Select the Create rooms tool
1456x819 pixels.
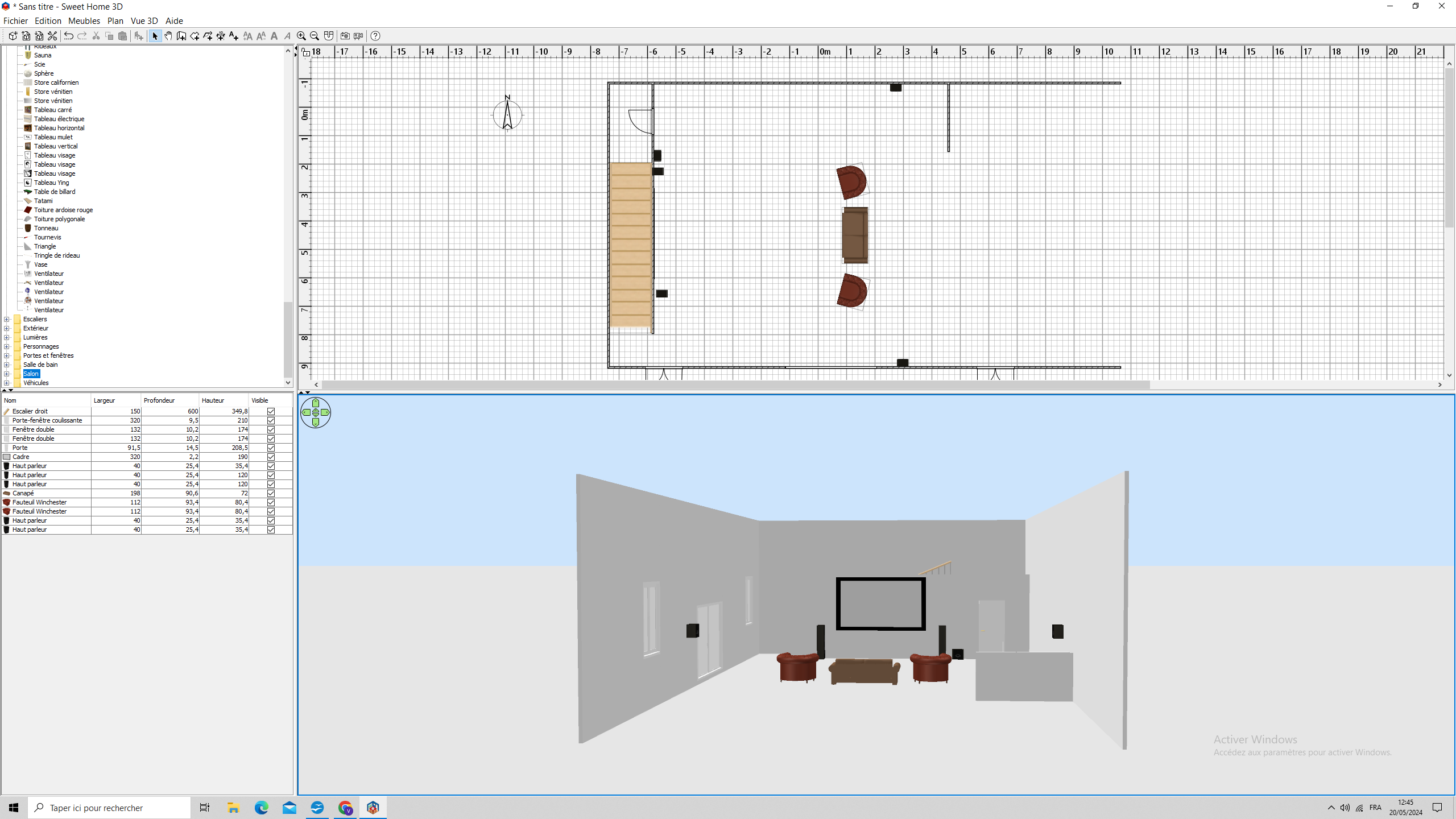point(195,36)
